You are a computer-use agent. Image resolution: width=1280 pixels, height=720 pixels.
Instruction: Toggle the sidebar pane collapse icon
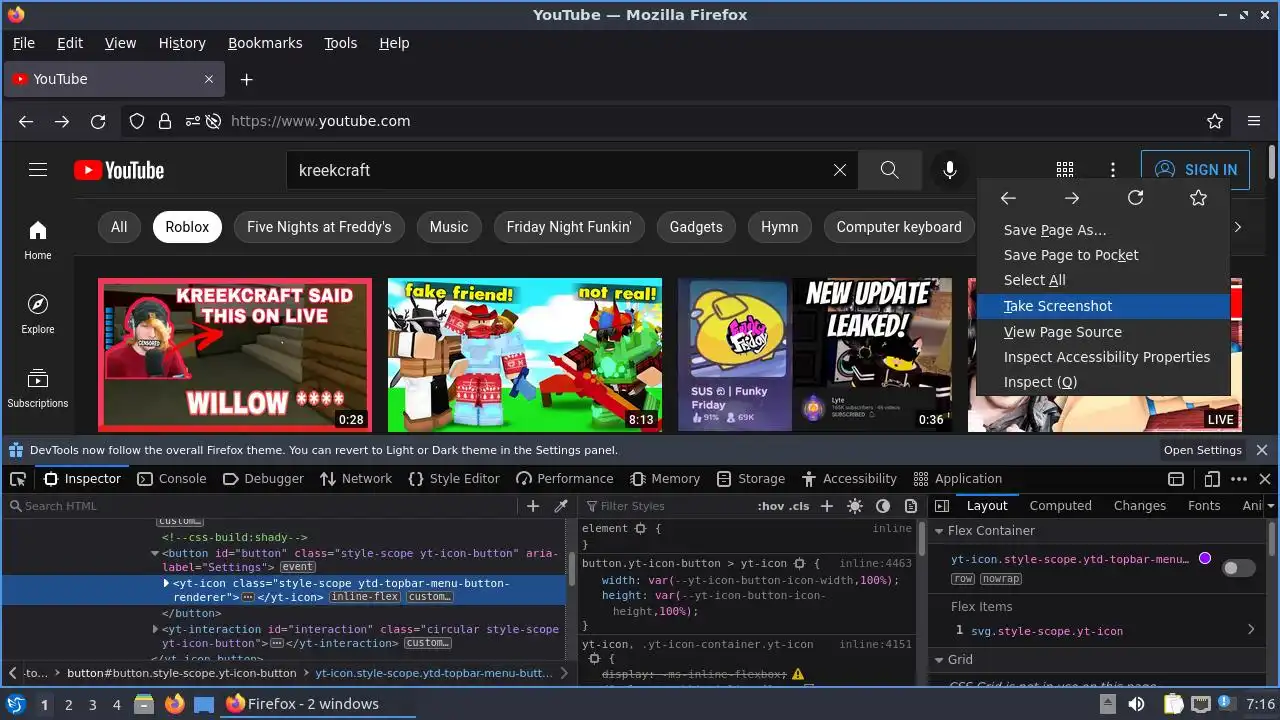[x=942, y=506]
